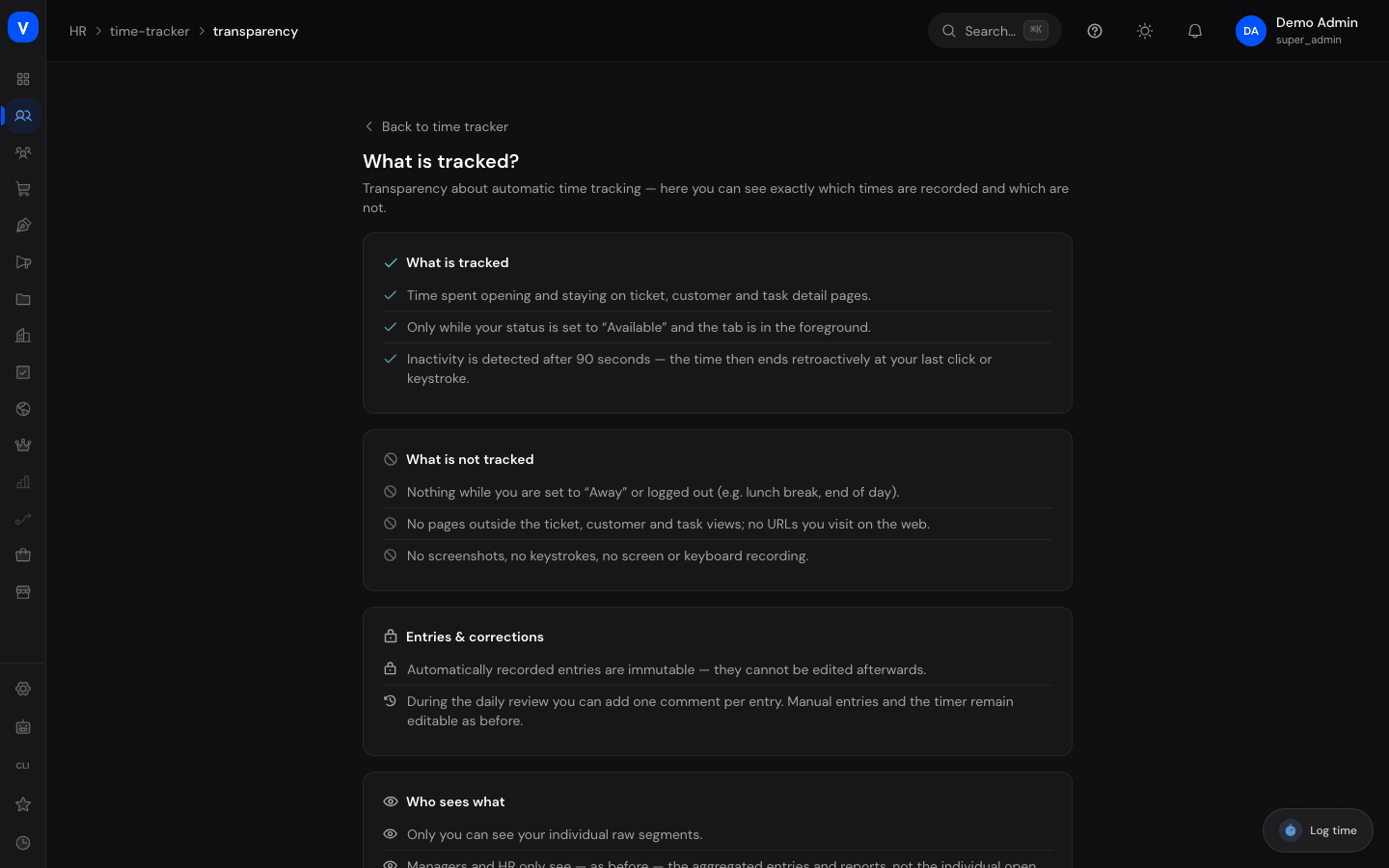Click the V app logo
Image resolution: width=1389 pixels, height=868 pixels.
pos(23,28)
